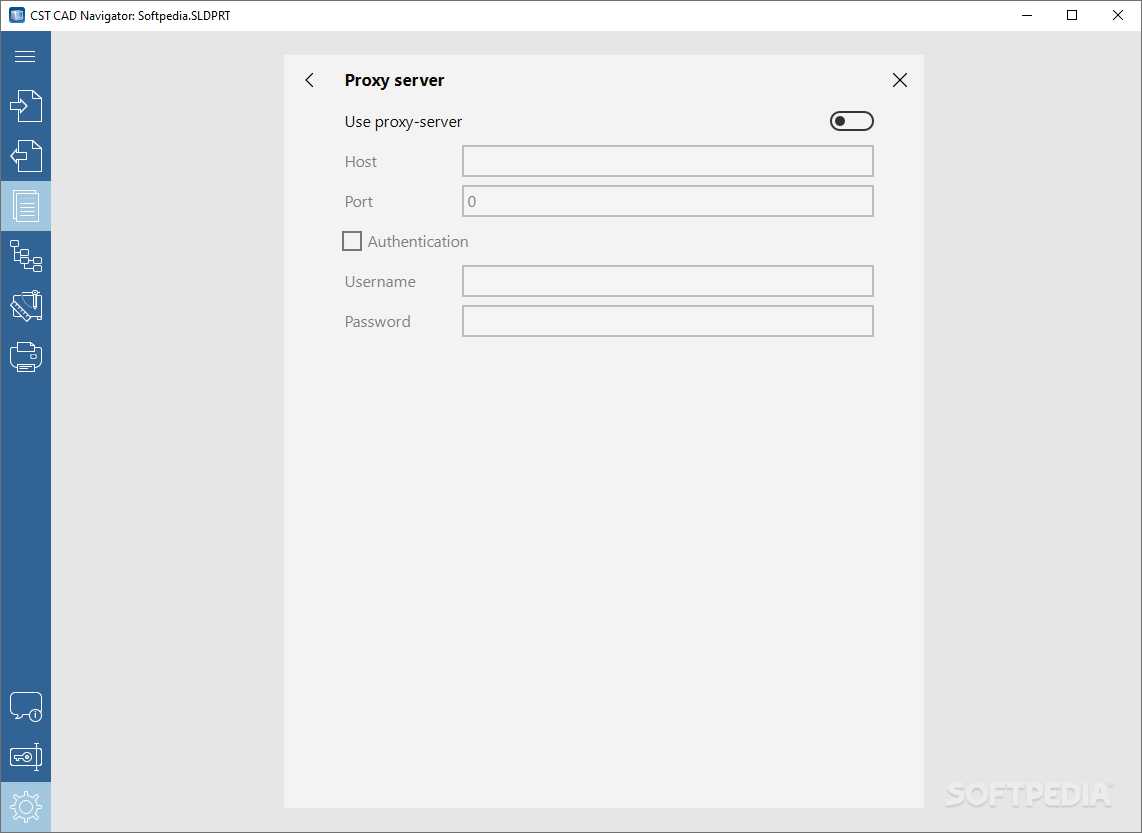Toggle the Use proxy-server switch
Screen dimensions: 1142x833
click(851, 121)
